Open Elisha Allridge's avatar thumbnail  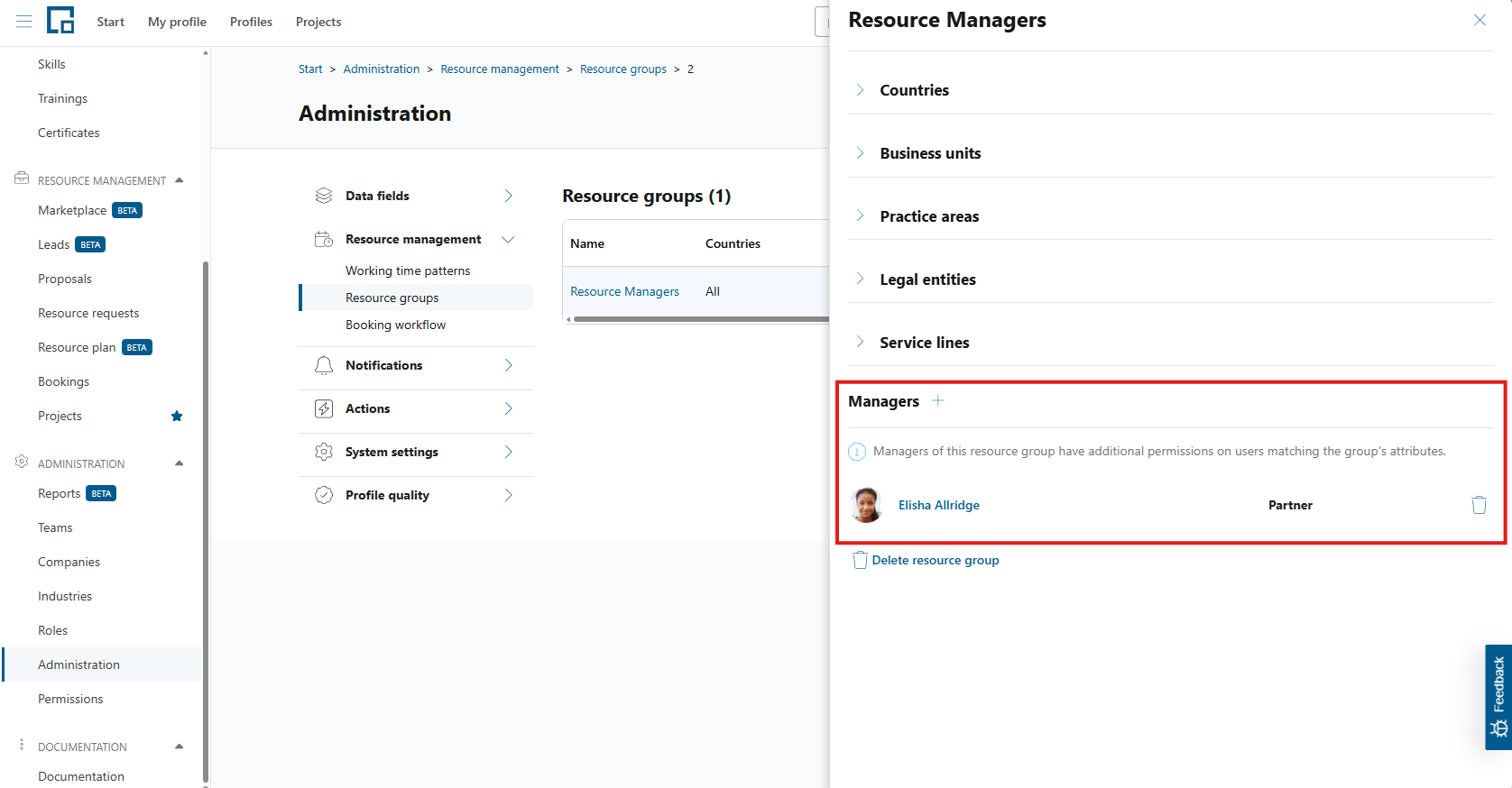point(867,505)
